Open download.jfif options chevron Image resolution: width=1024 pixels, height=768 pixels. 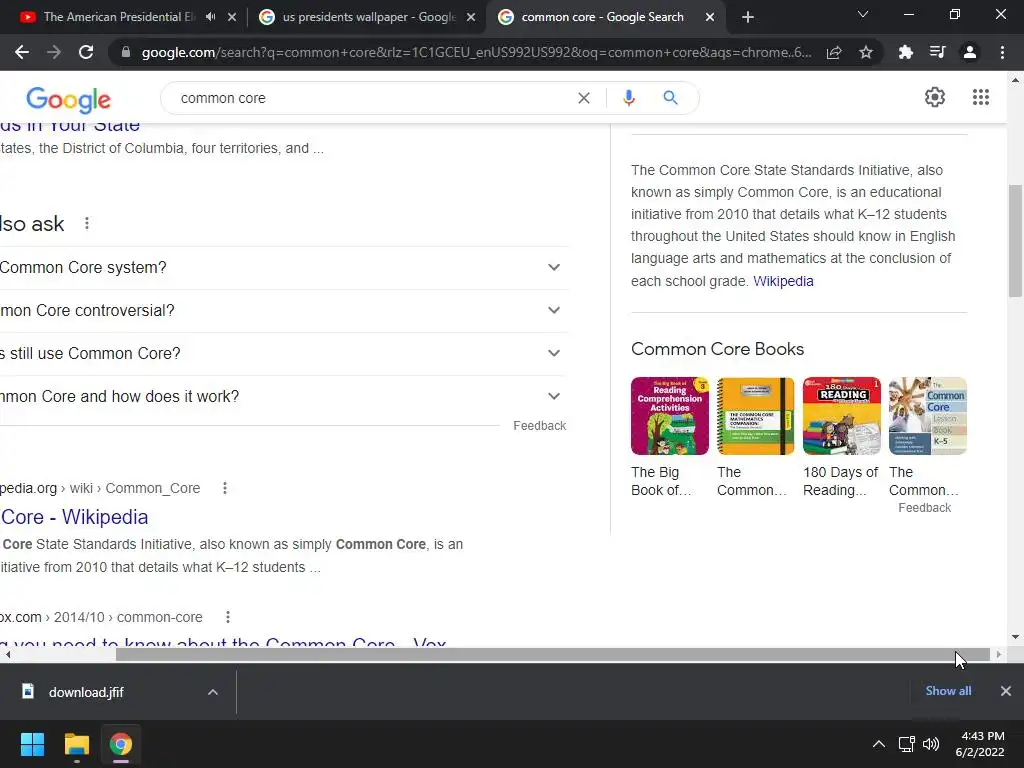click(213, 692)
